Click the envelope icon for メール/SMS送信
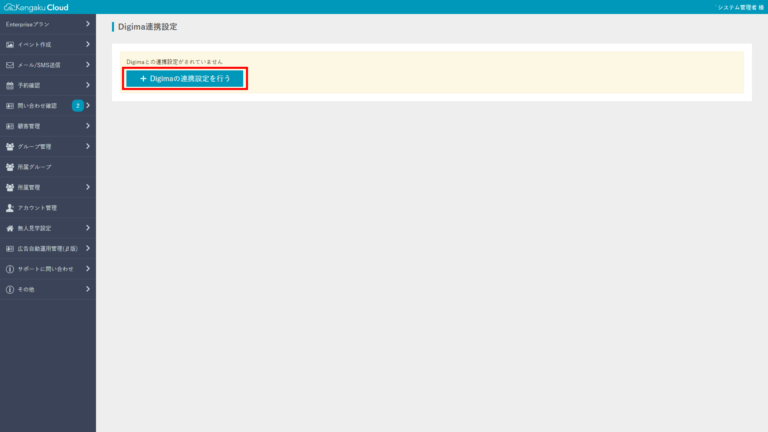This screenshot has width=768, height=432. [x=10, y=65]
